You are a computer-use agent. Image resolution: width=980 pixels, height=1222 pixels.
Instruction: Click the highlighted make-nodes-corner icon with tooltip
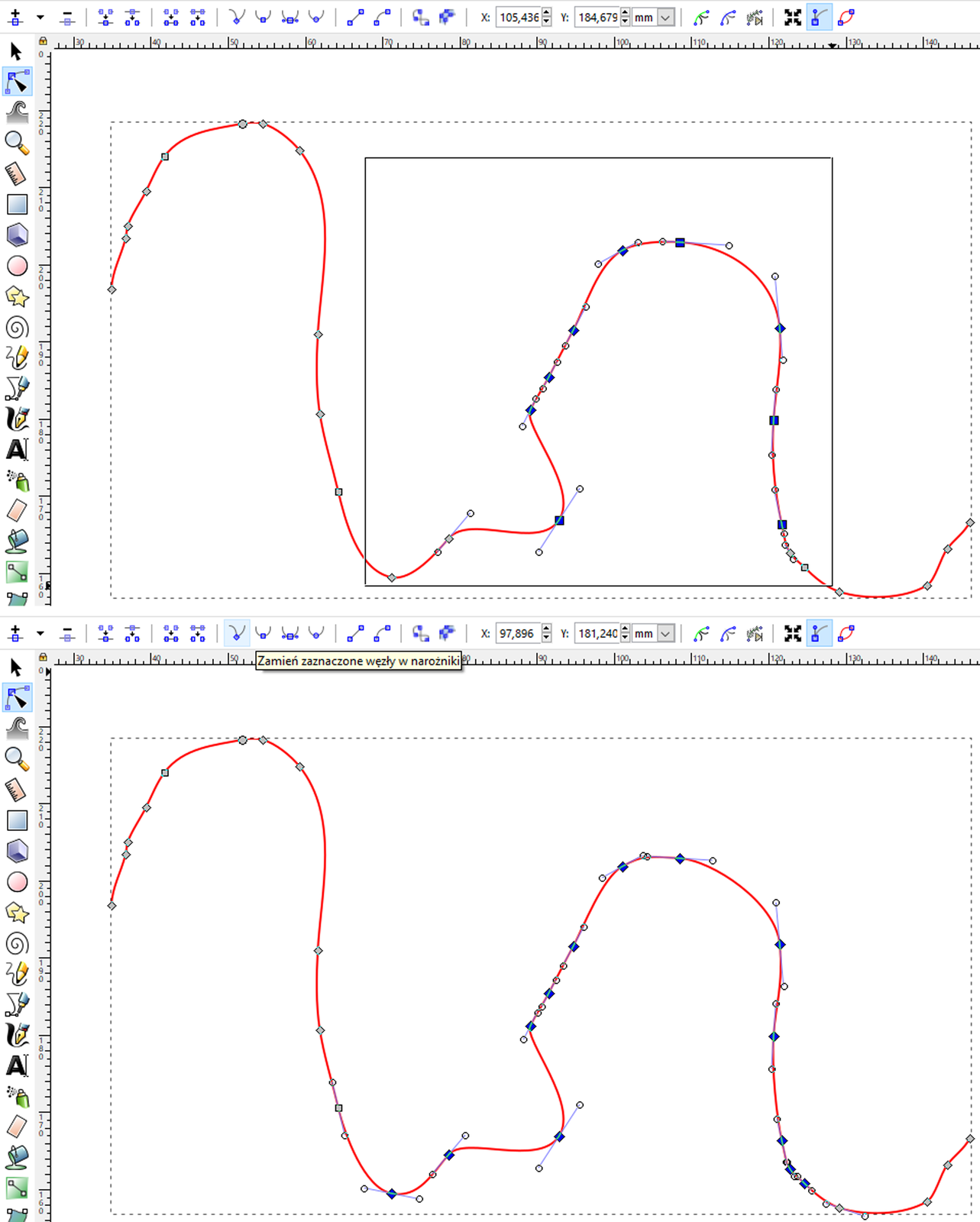coord(237,633)
